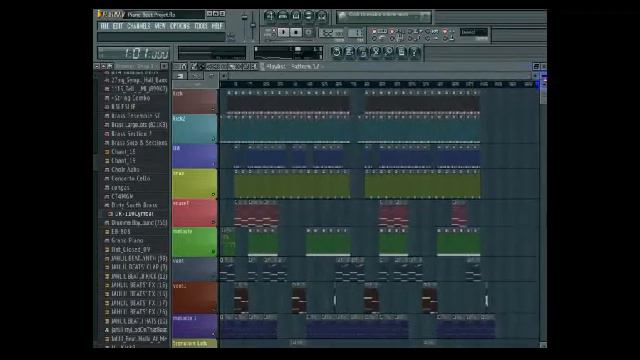
Task: Click the question-mark help round icon
Action: (415, 52)
